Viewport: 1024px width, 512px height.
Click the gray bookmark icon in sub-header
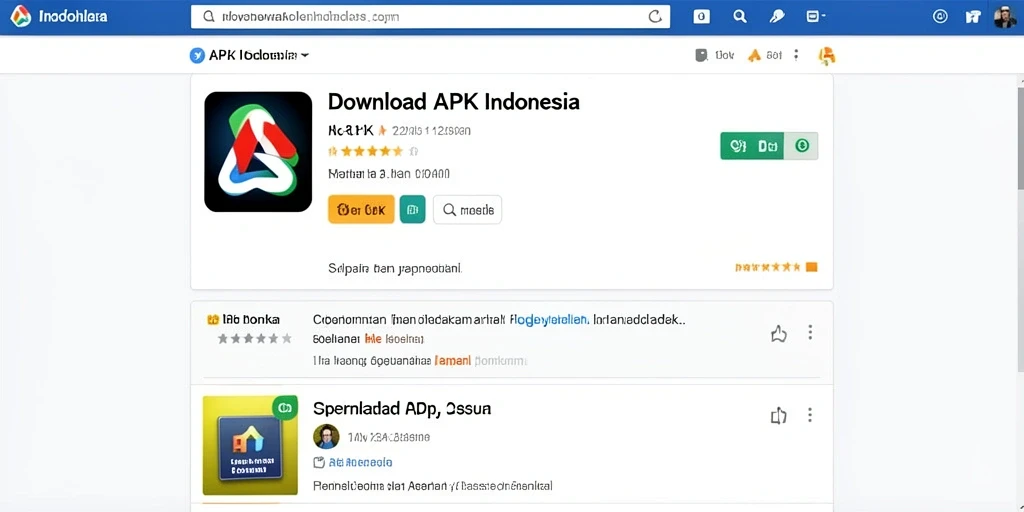click(x=701, y=56)
